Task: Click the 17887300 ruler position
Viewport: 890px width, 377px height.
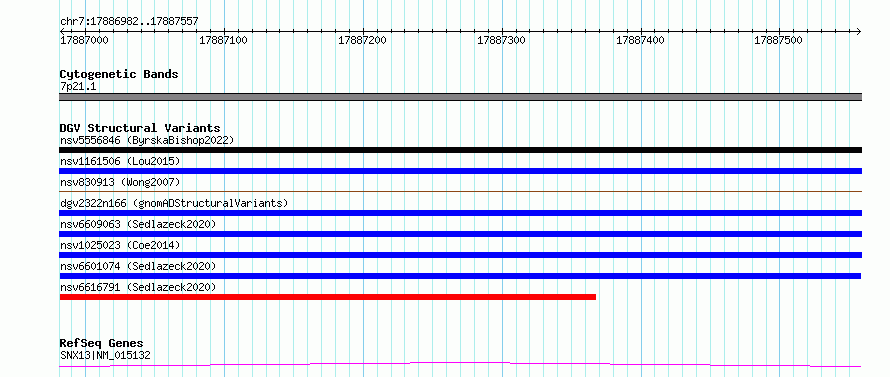Action: pos(502,40)
